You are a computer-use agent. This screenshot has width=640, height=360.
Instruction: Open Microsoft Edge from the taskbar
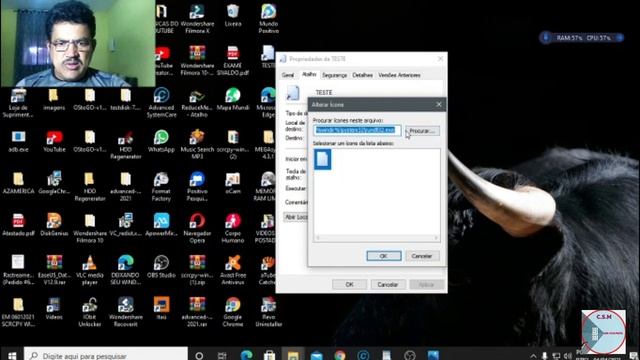246,356
